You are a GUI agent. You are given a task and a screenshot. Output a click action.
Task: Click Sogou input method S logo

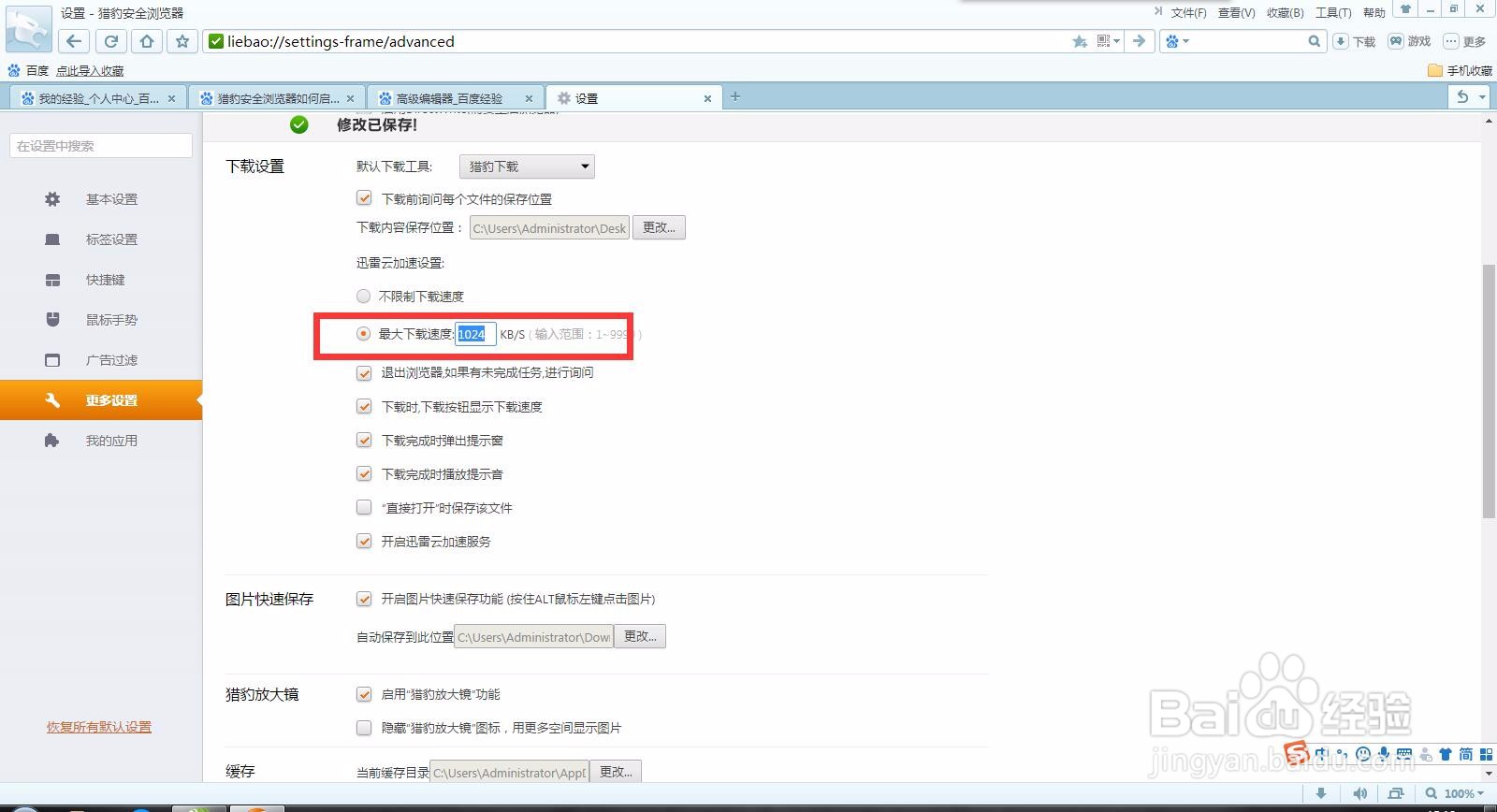[x=1296, y=753]
